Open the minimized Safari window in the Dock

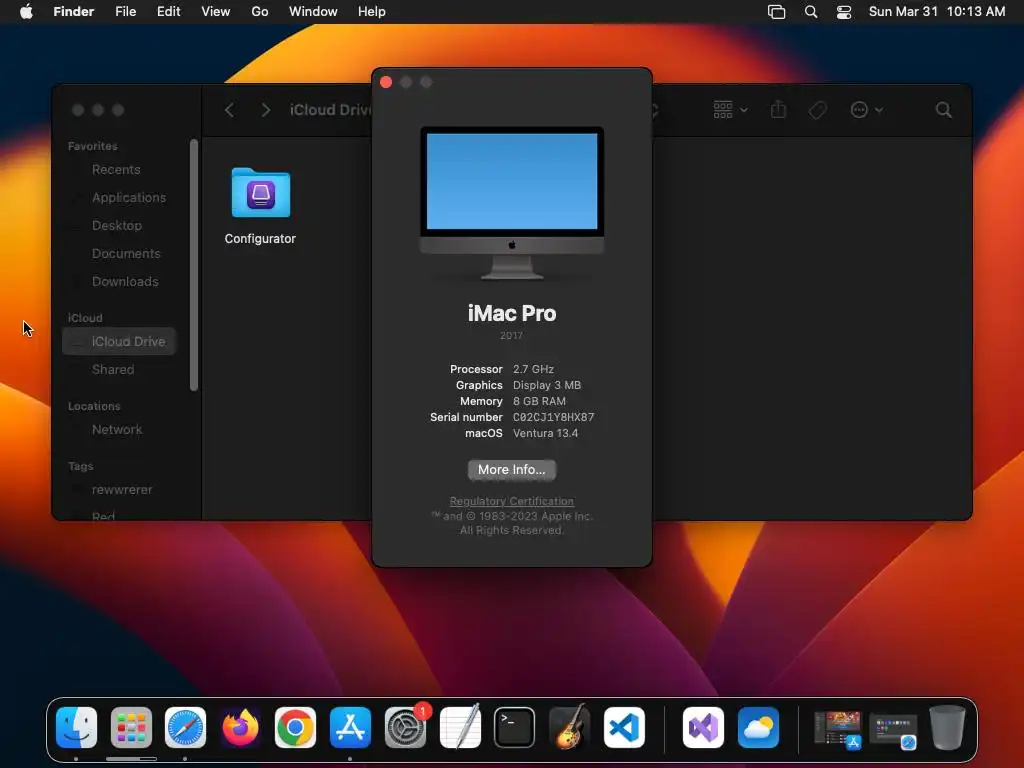coord(893,731)
